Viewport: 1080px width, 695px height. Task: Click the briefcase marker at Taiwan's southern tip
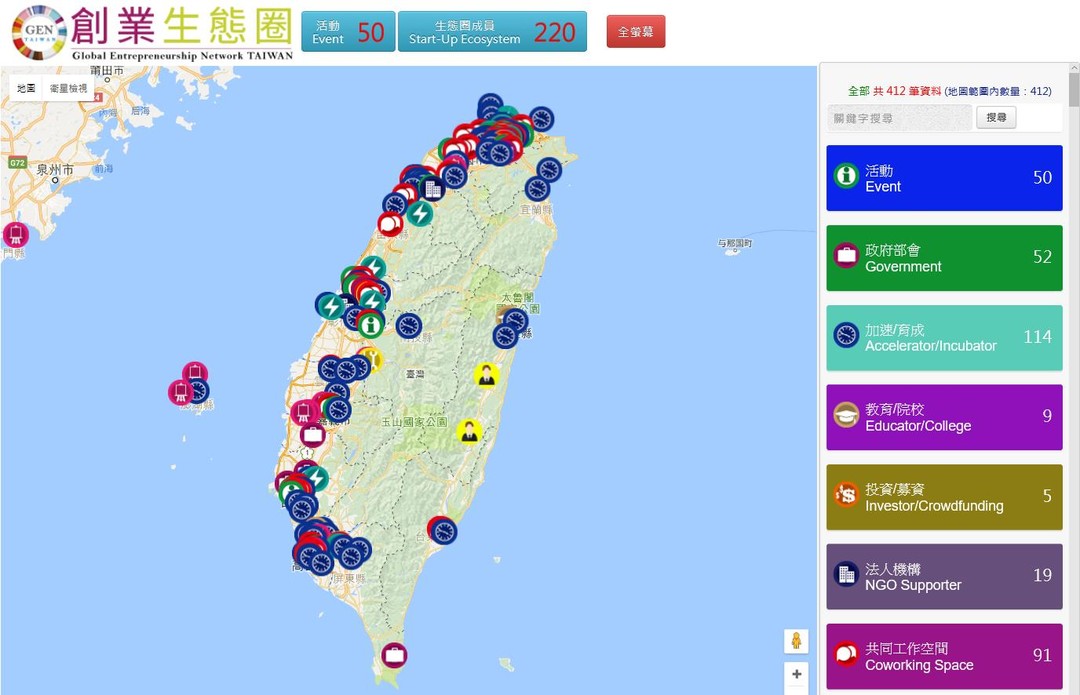(x=394, y=654)
